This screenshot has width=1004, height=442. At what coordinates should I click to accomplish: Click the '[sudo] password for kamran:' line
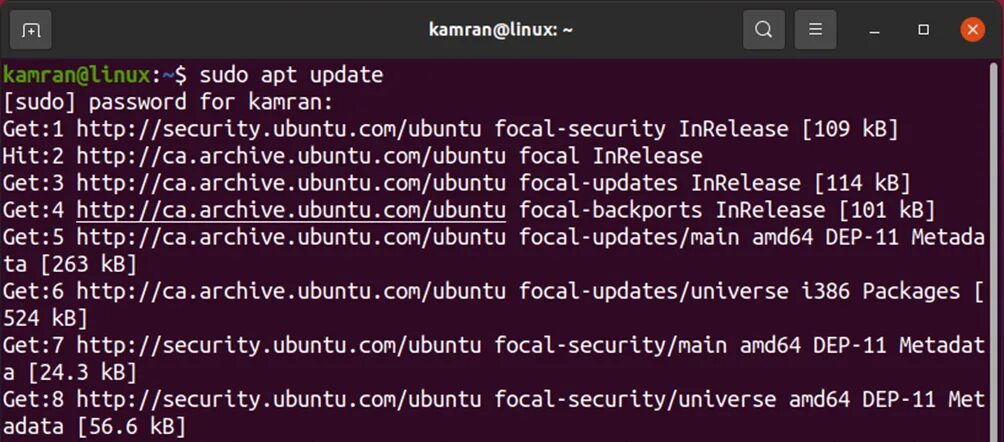tap(167, 102)
